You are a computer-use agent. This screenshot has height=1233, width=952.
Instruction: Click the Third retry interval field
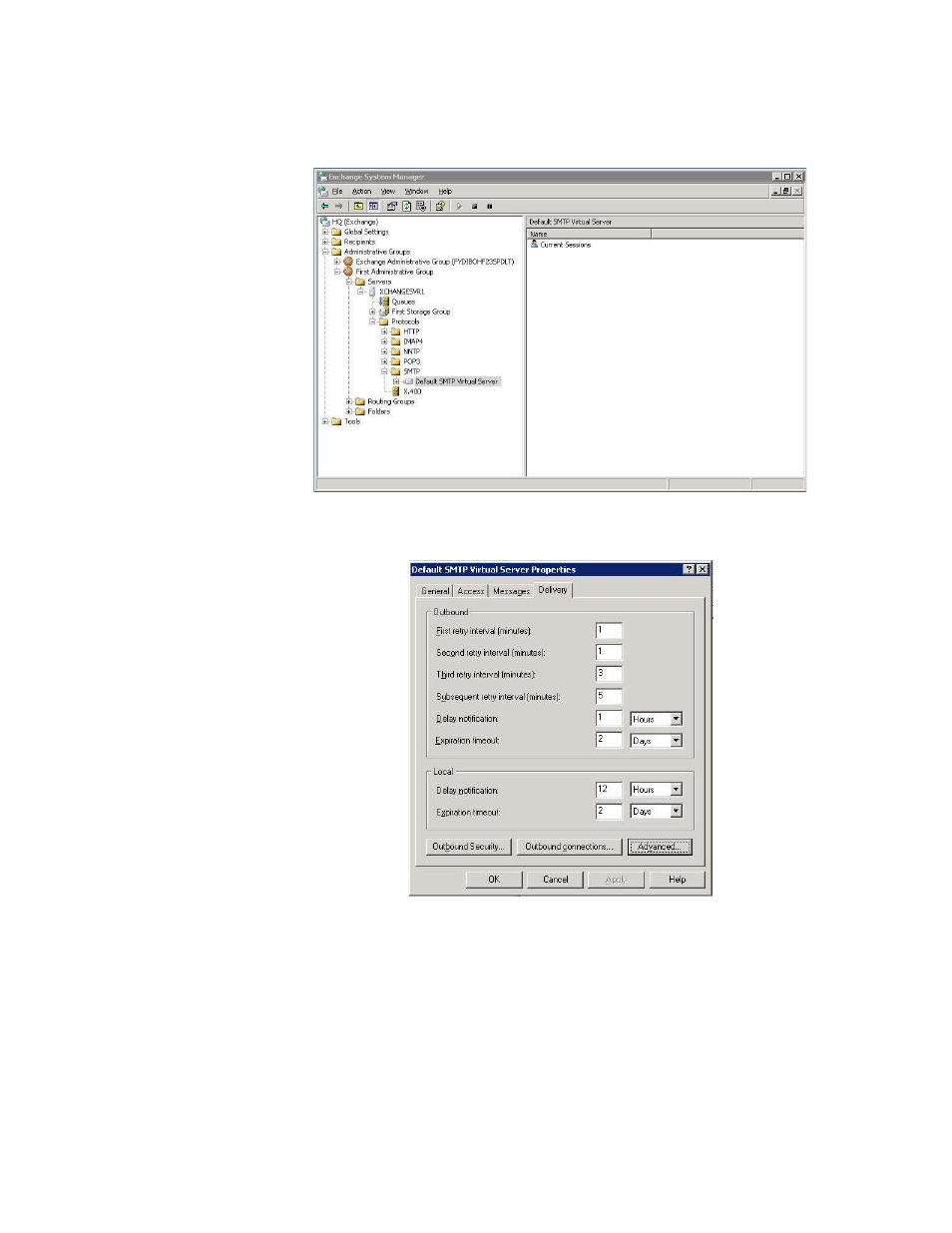click(x=609, y=674)
